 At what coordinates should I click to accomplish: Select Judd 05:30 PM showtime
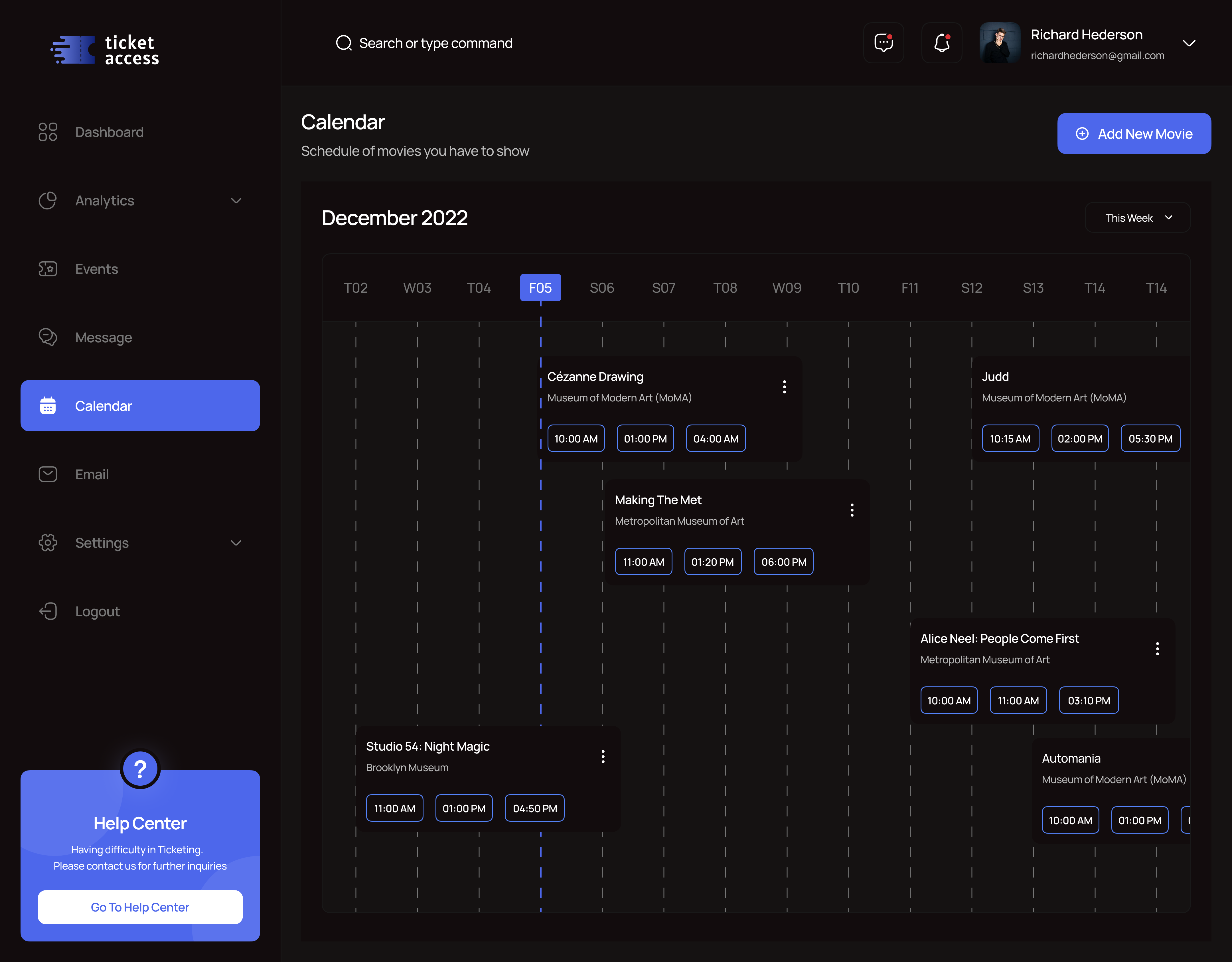(x=1151, y=438)
